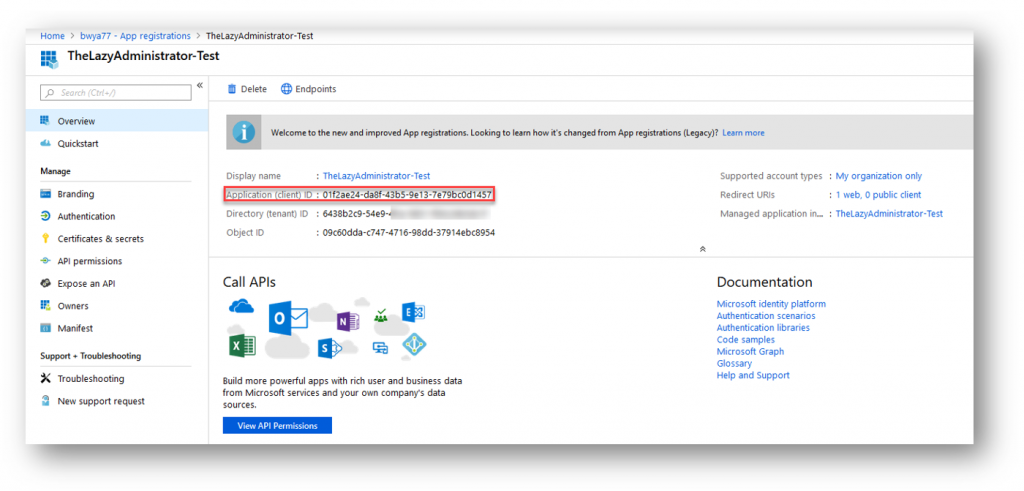Screen dimensions: 1024x491
Task: Collapse the essentials section chevron
Action: click(x=703, y=249)
